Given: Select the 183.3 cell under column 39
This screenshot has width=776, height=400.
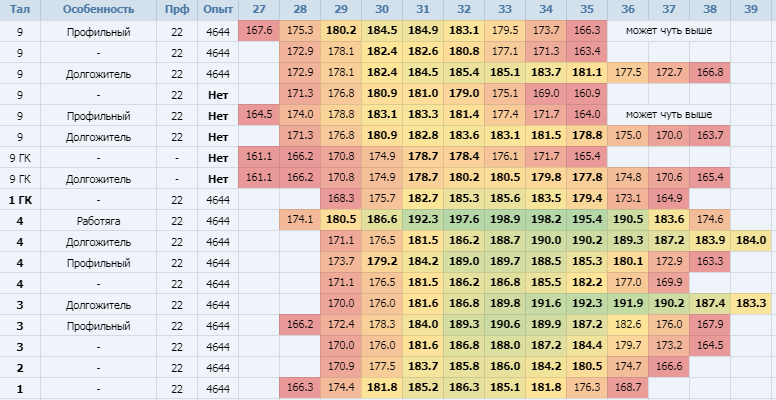Looking at the screenshot, I should 751,304.
